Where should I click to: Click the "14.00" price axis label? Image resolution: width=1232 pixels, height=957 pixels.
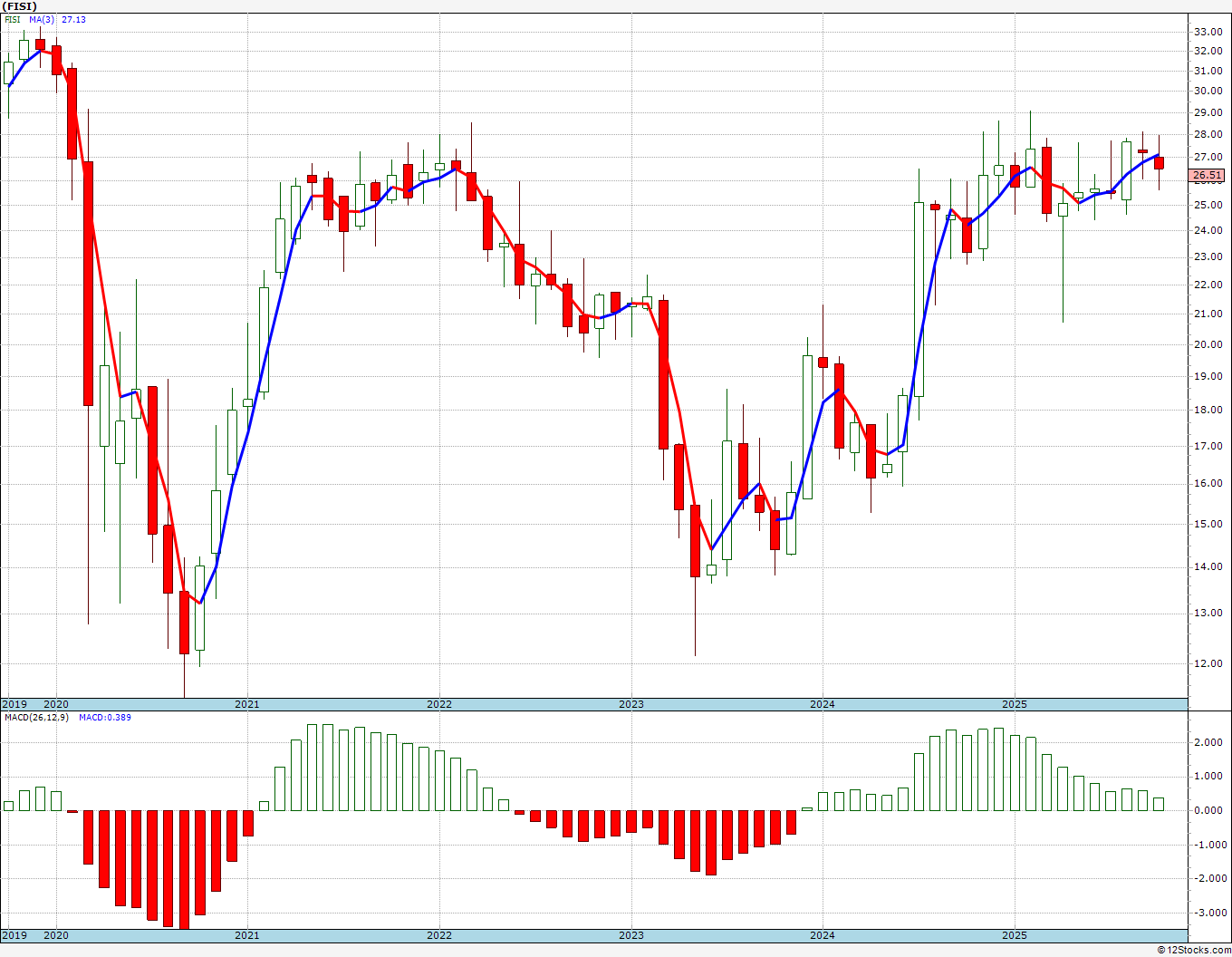click(1208, 567)
